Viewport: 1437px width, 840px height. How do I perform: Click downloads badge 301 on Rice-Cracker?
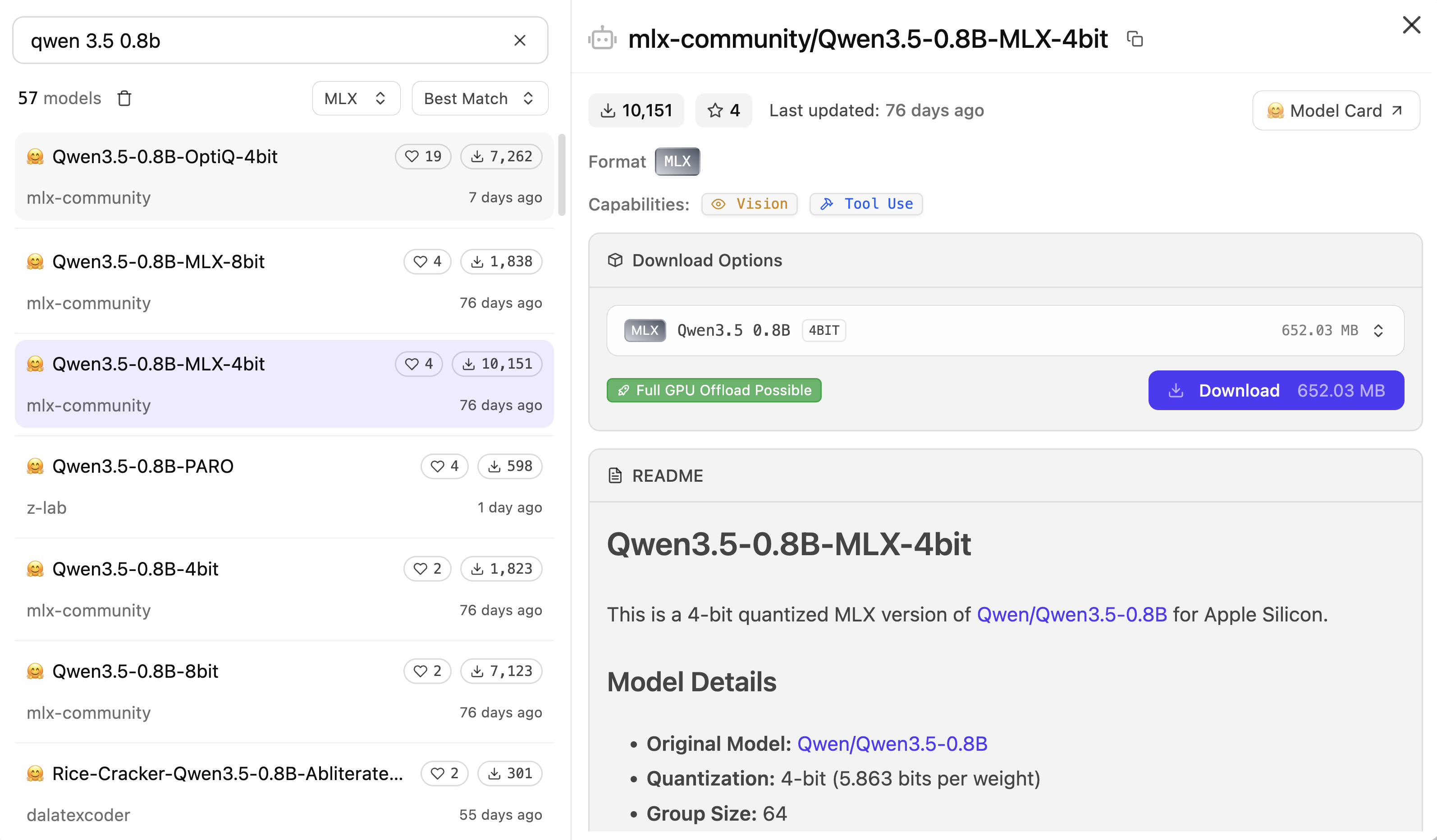(x=510, y=774)
